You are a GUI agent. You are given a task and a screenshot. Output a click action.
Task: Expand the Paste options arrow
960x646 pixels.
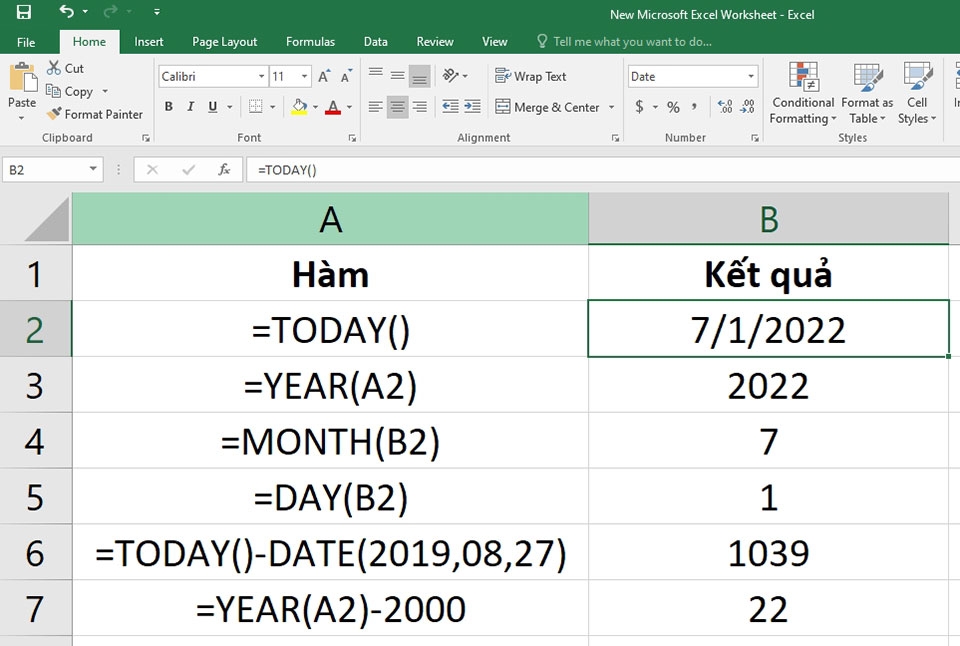coord(21,117)
